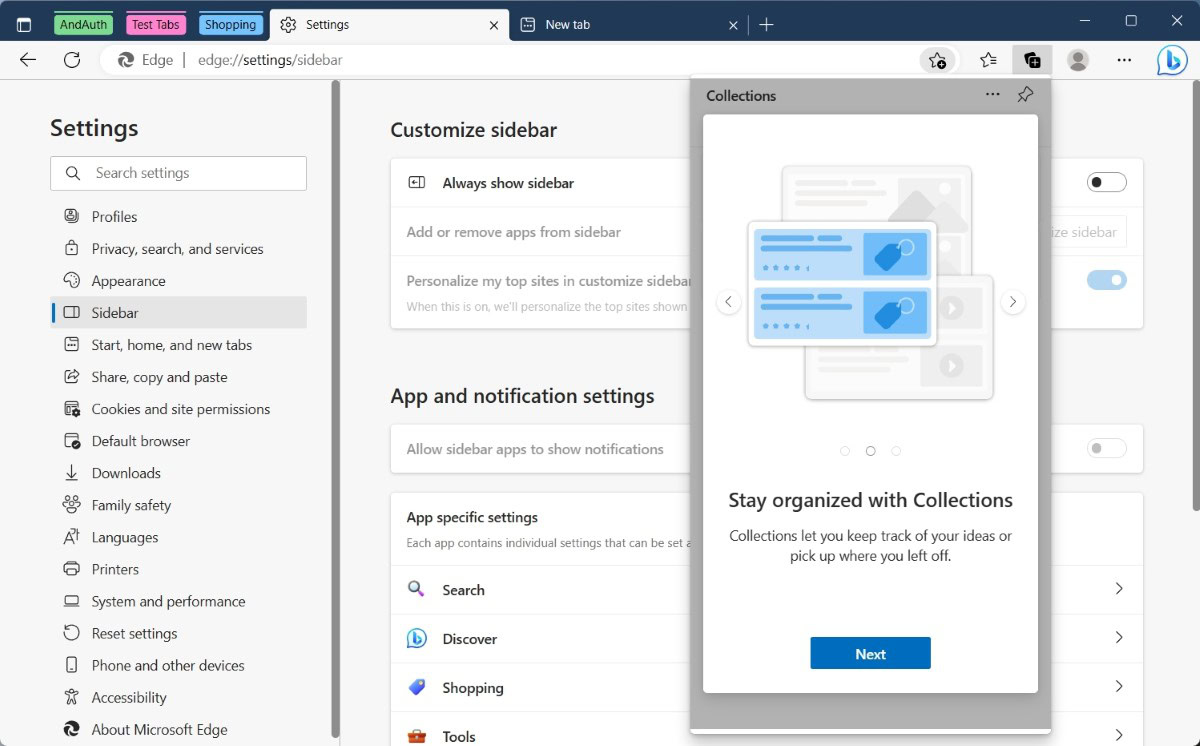Open Appearance settings section
The height and width of the screenshot is (746, 1200).
[x=128, y=281]
